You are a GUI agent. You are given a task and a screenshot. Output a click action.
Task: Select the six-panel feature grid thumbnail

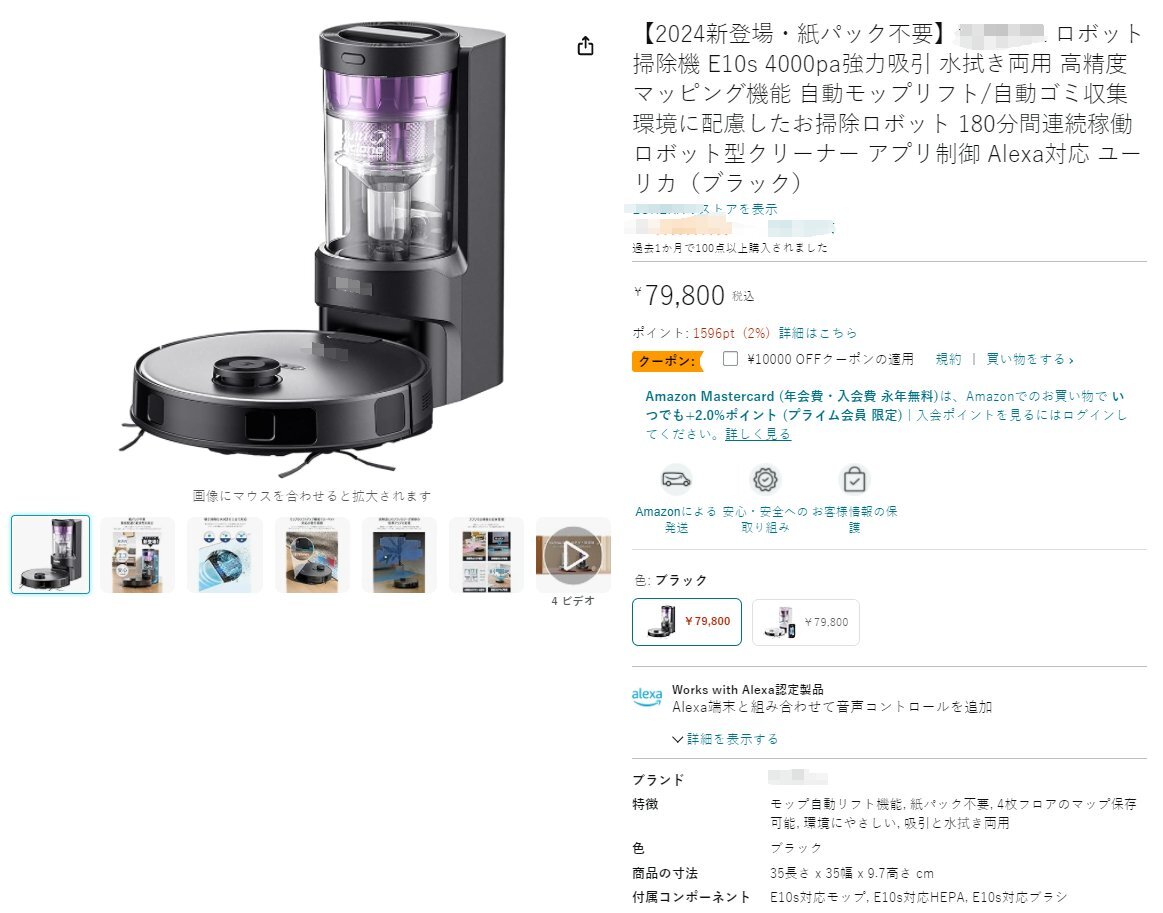pyautogui.click(x=487, y=555)
